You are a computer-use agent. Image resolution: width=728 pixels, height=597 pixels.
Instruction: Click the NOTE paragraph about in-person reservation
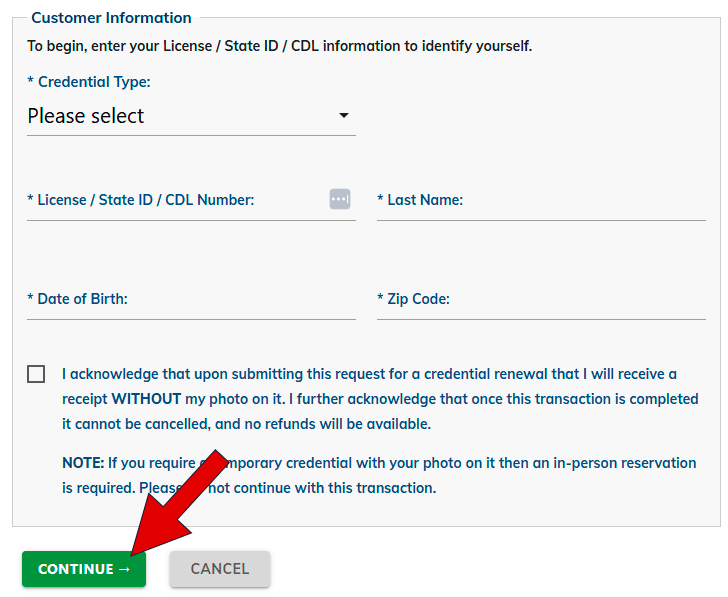[379, 475]
